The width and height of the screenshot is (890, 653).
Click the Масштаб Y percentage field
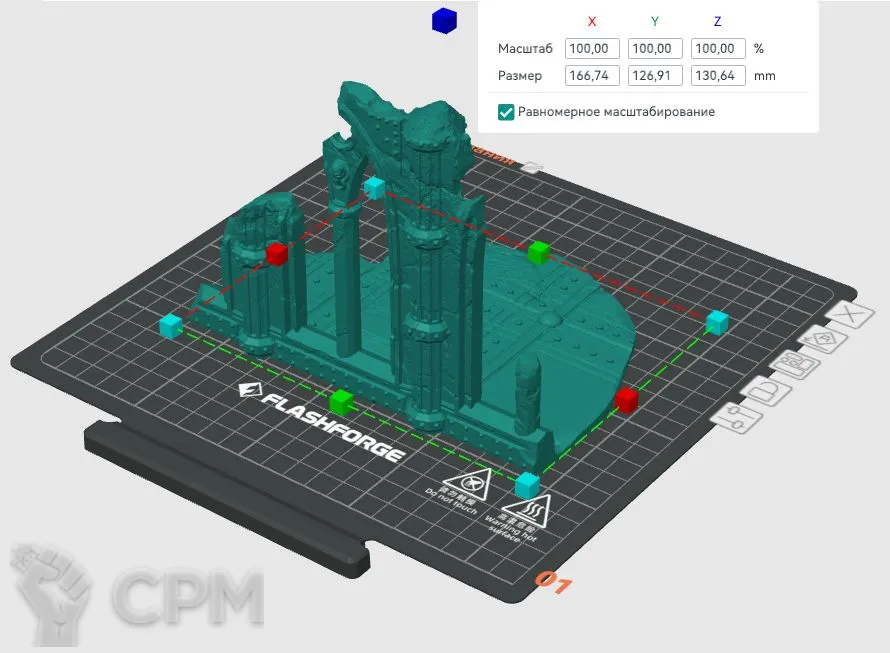[655, 48]
